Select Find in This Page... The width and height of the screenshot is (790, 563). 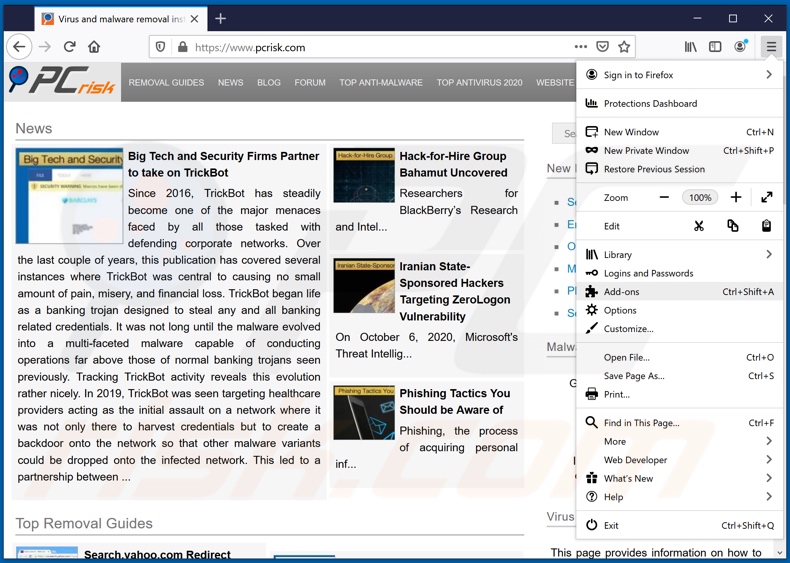[x=679, y=423]
